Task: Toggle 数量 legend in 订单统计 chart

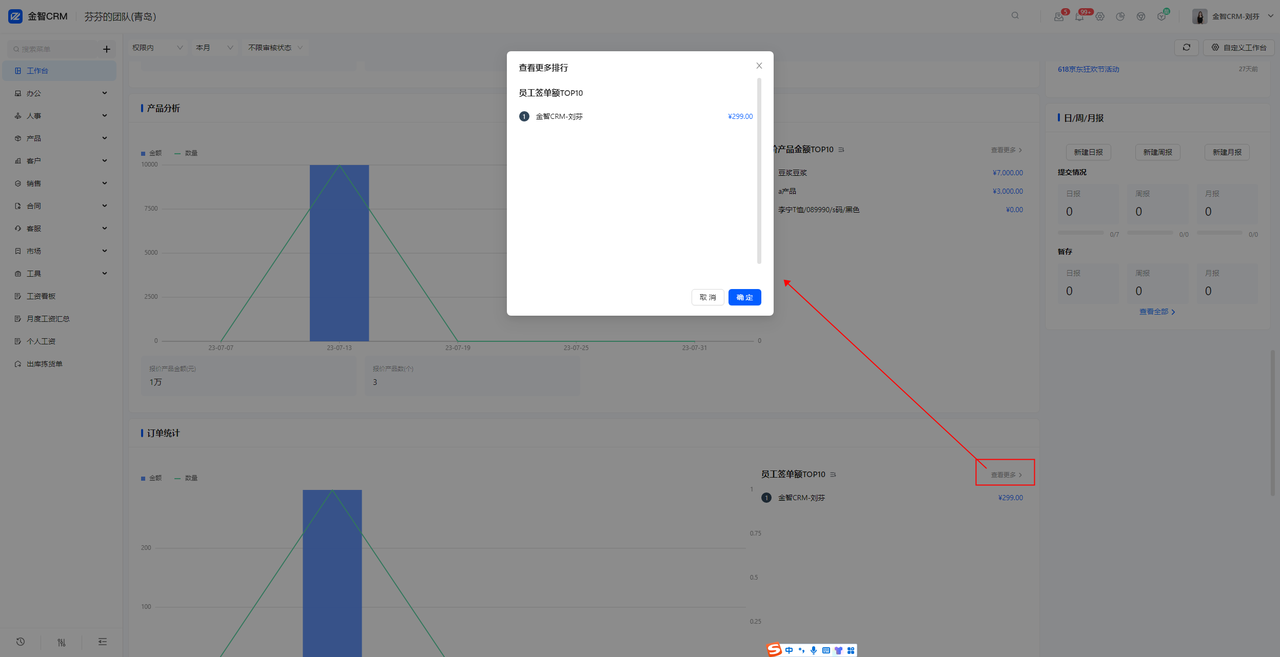Action: click(186, 478)
